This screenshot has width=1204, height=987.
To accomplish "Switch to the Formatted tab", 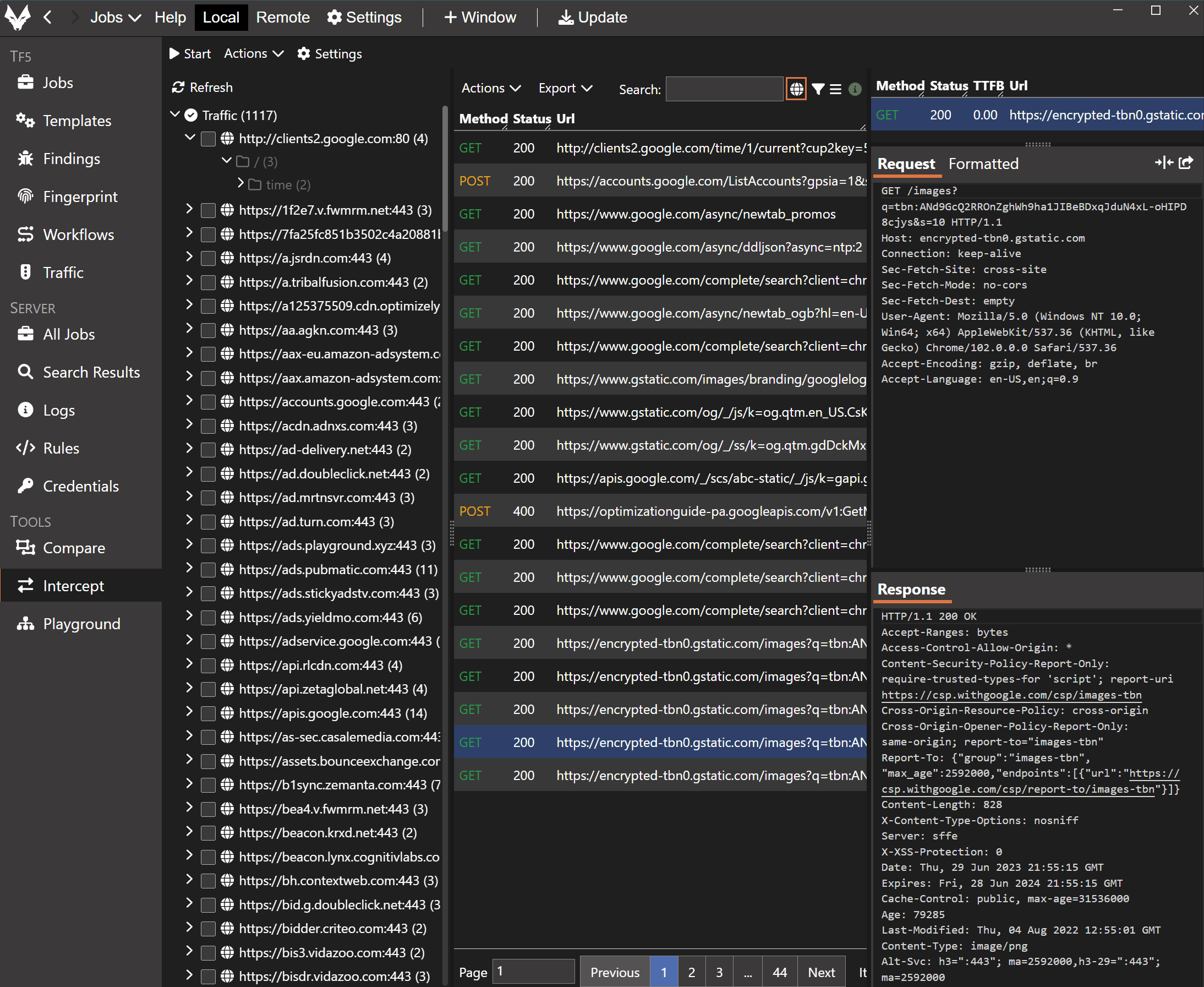I will pos(983,163).
